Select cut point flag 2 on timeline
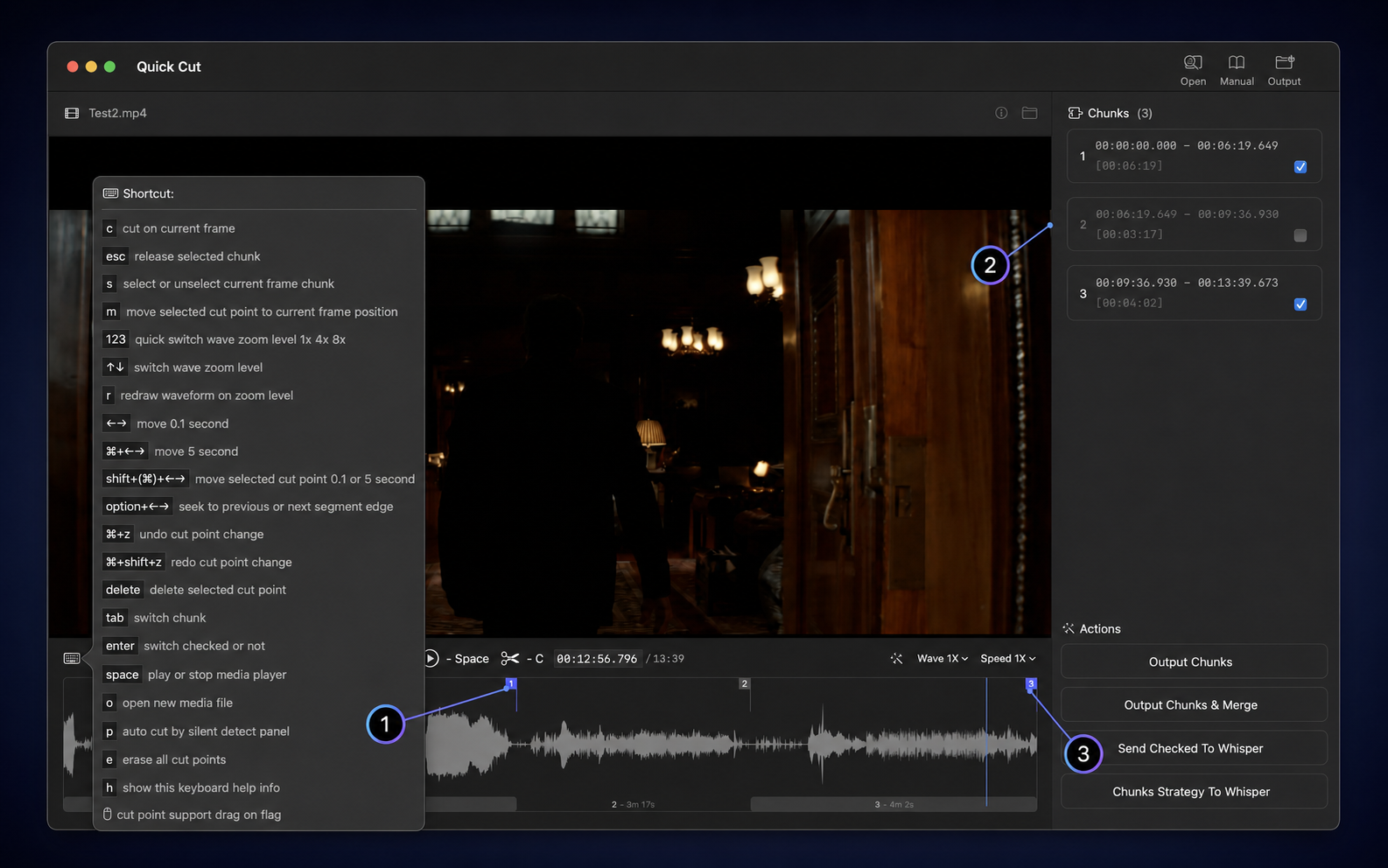 [x=744, y=683]
